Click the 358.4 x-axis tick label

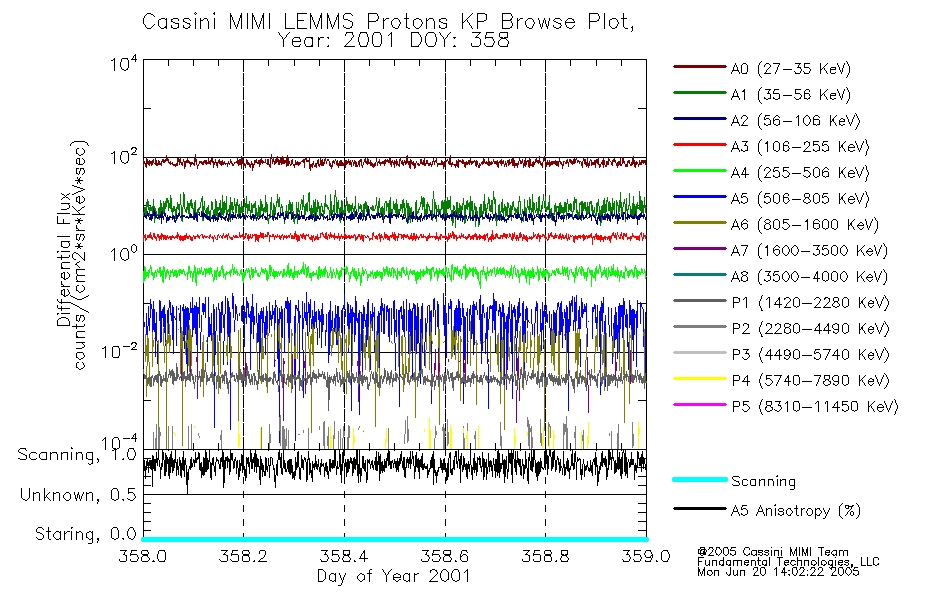tap(344, 556)
